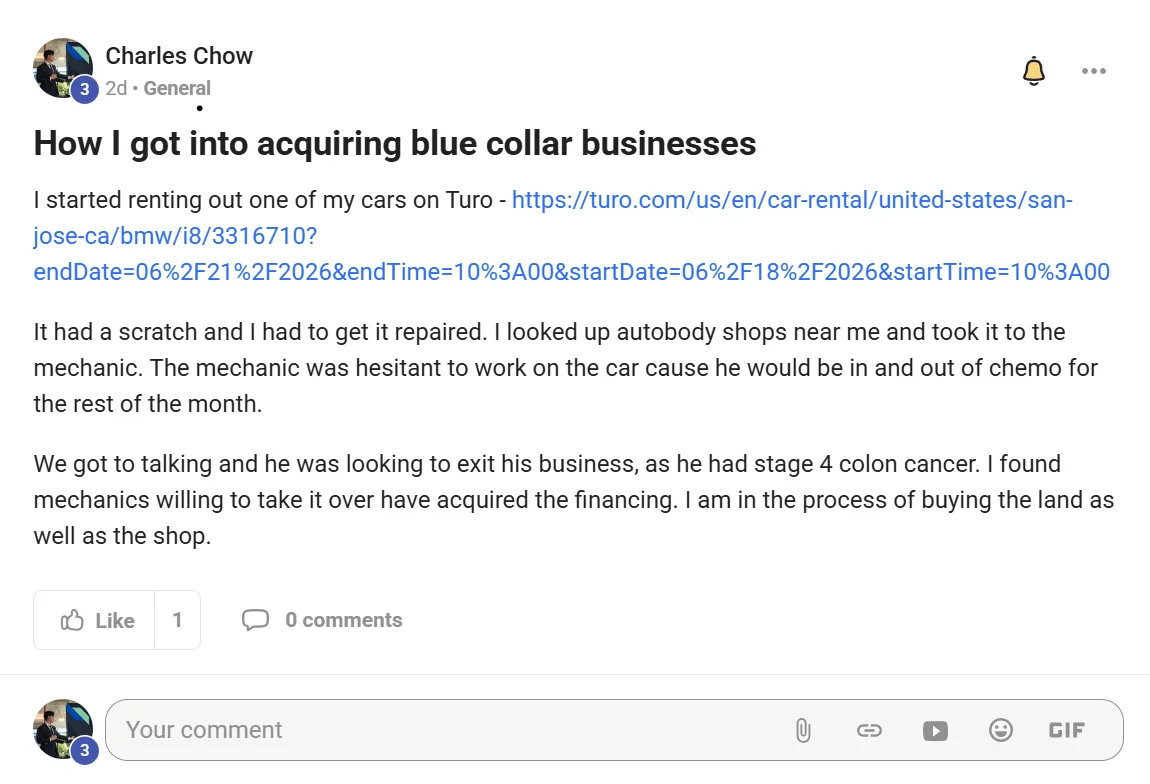This screenshot has width=1150, height=784.
Task: View the like count of 1
Action: point(177,621)
